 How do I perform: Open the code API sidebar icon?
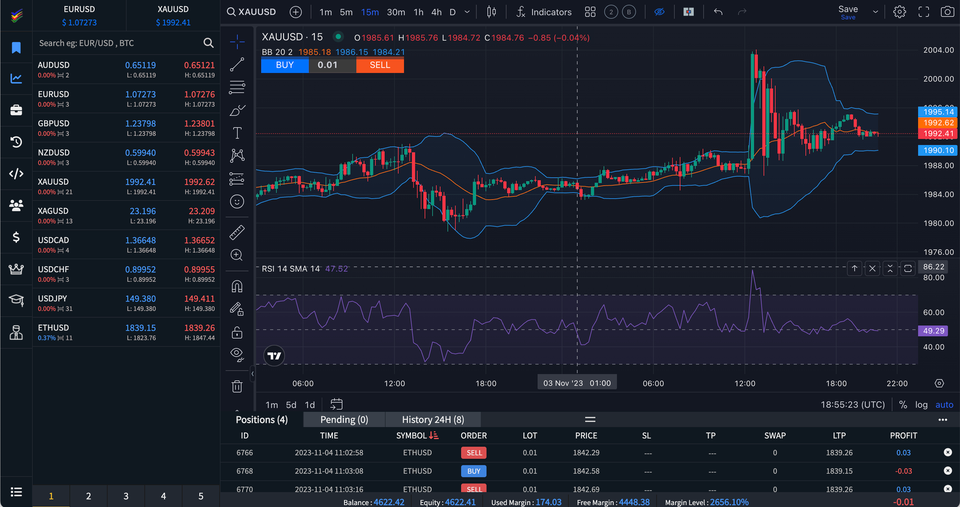pos(17,174)
